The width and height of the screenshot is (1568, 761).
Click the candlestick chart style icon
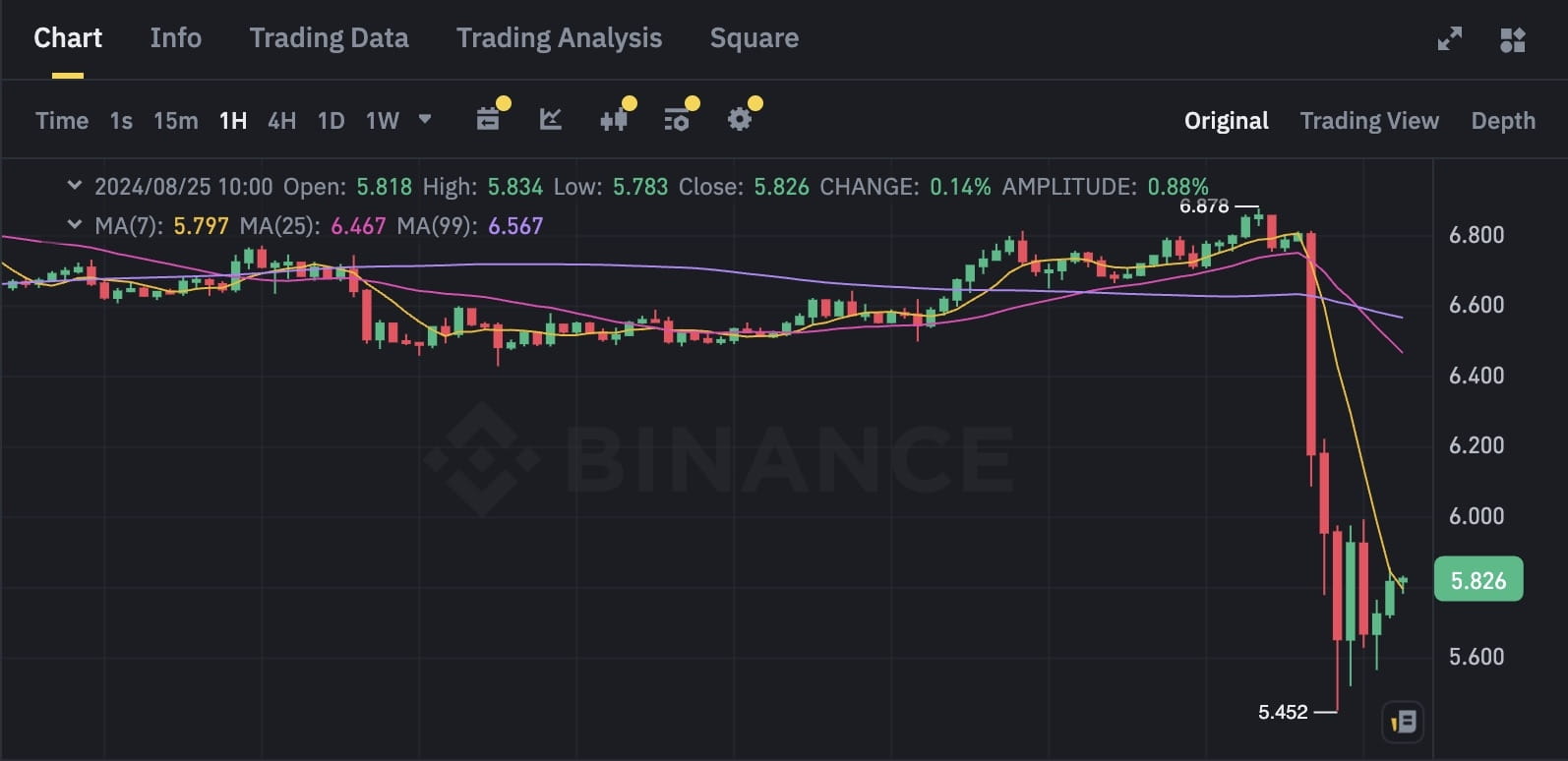pos(614,120)
